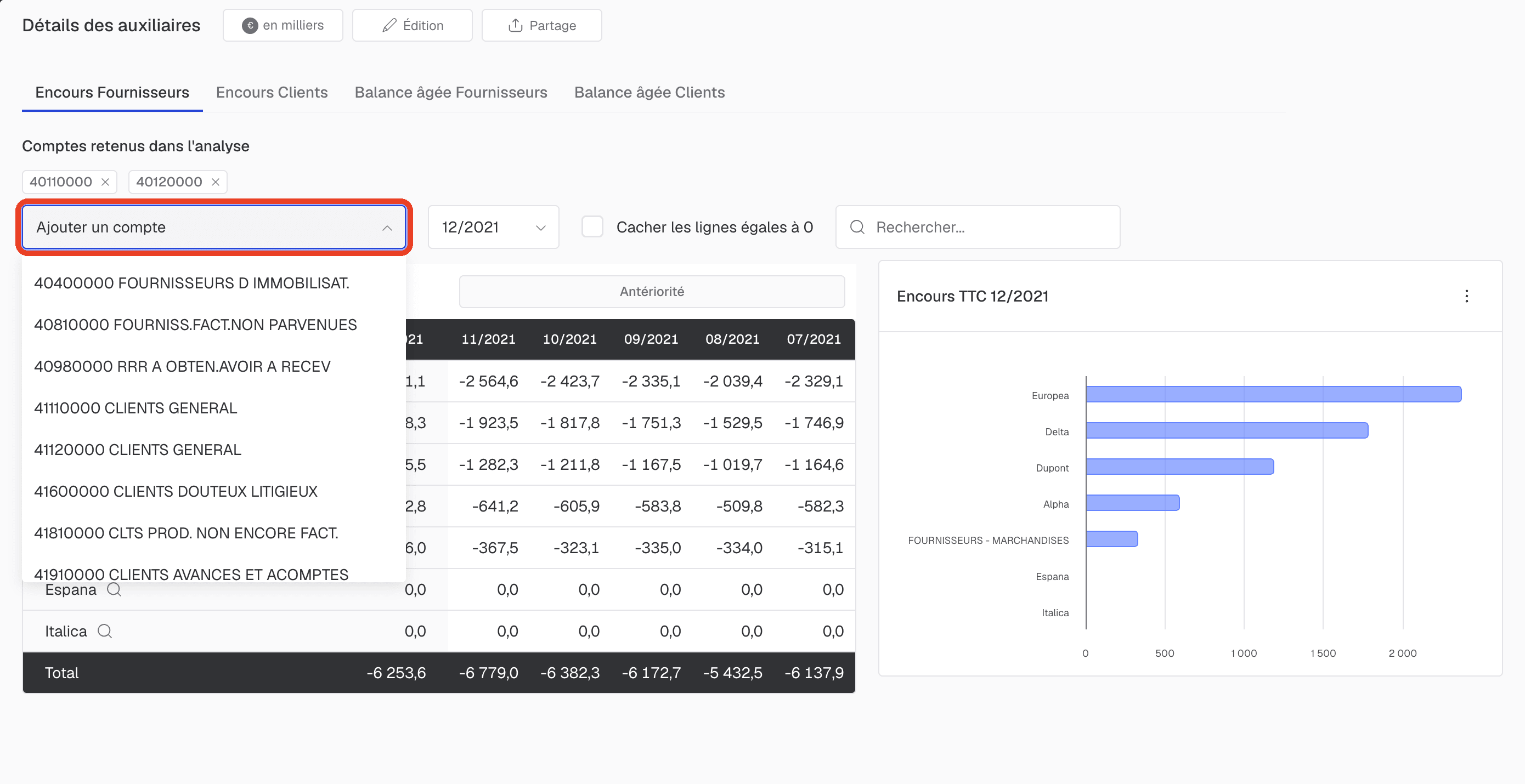Click total value -6 253,6
1525x784 pixels.
click(x=396, y=673)
